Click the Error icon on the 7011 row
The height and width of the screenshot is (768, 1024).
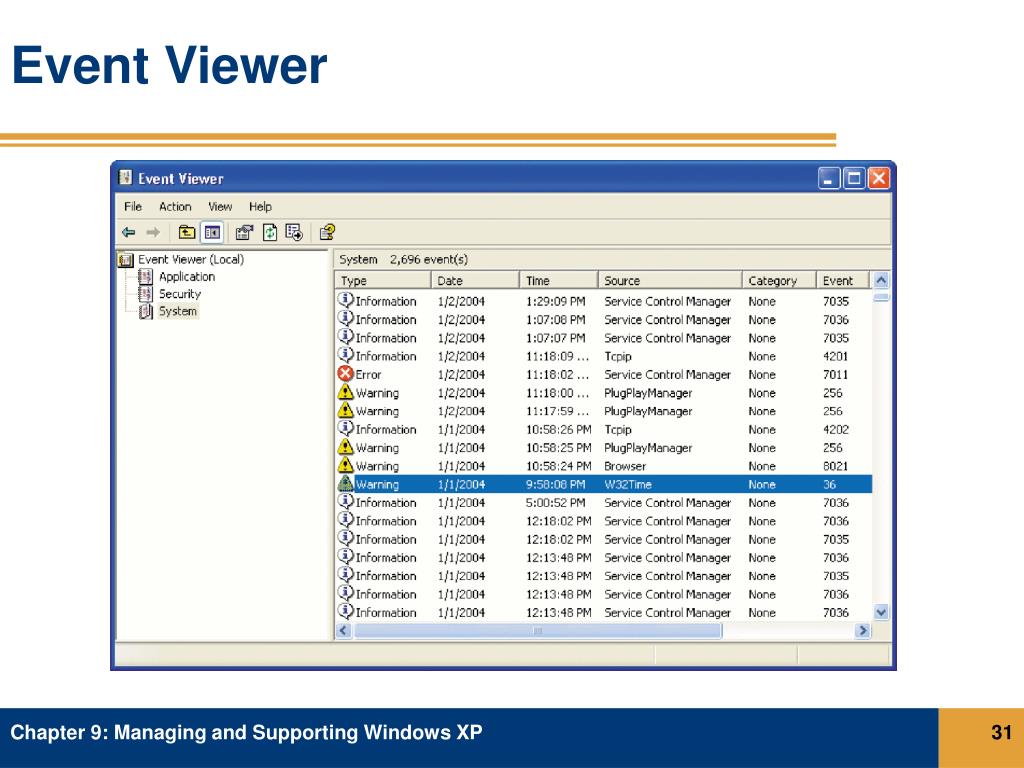pos(345,374)
